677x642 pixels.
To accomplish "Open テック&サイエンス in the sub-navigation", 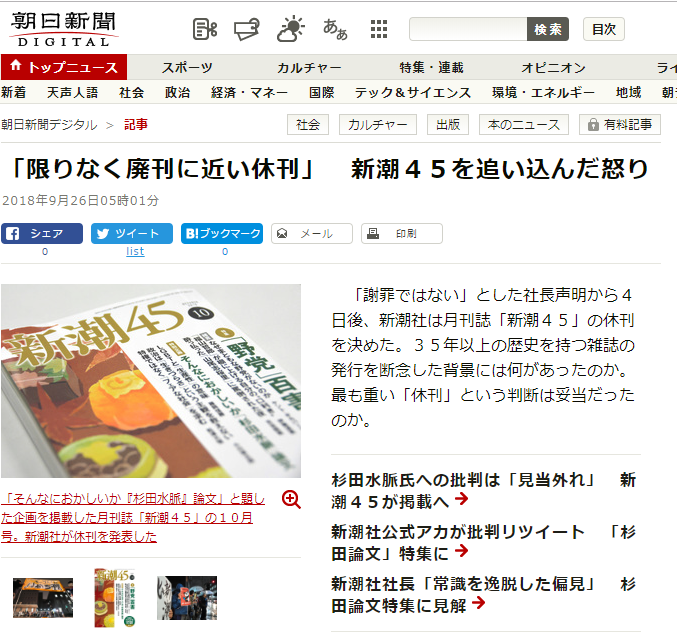I will point(413,92).
